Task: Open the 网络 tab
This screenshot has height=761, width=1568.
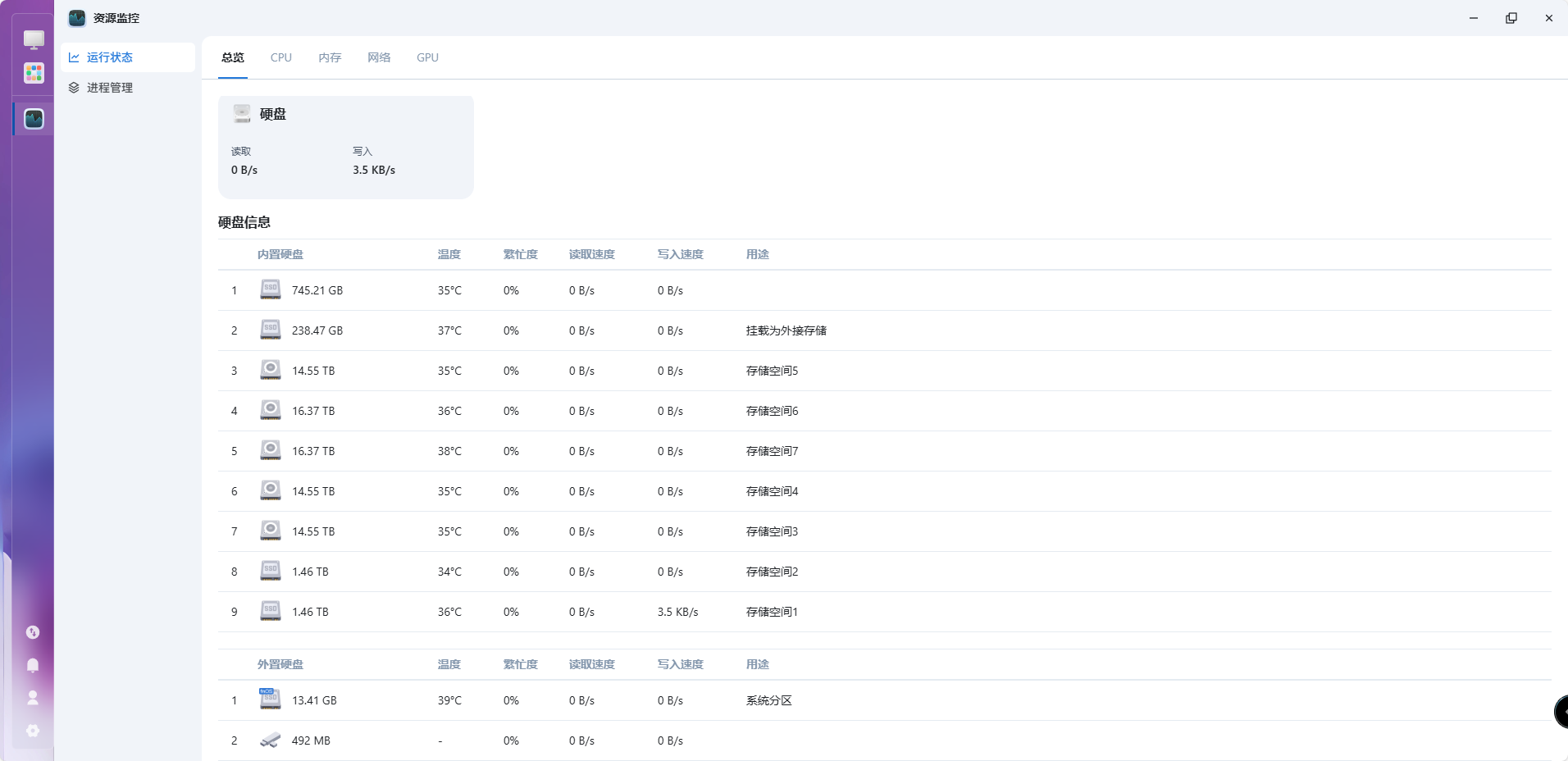Action: pyautogui.click(x=379, y=57)
